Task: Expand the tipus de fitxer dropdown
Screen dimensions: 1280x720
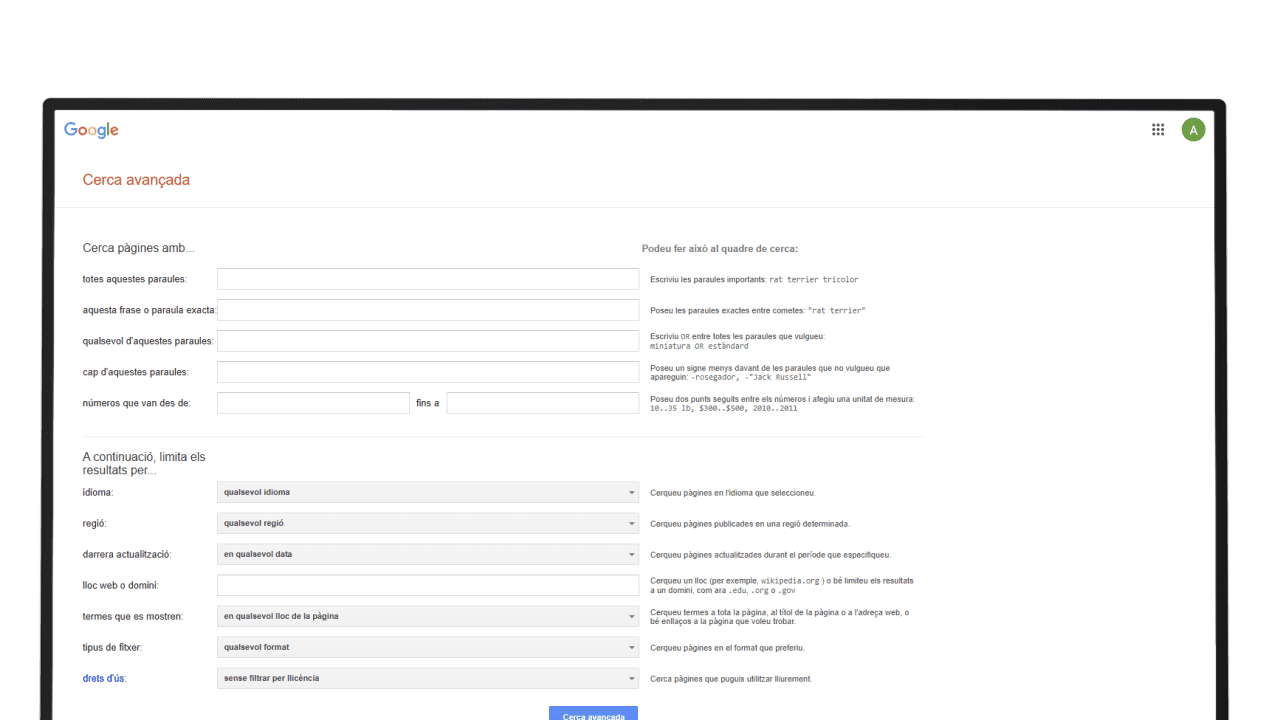Action: [x=427, y=647]
